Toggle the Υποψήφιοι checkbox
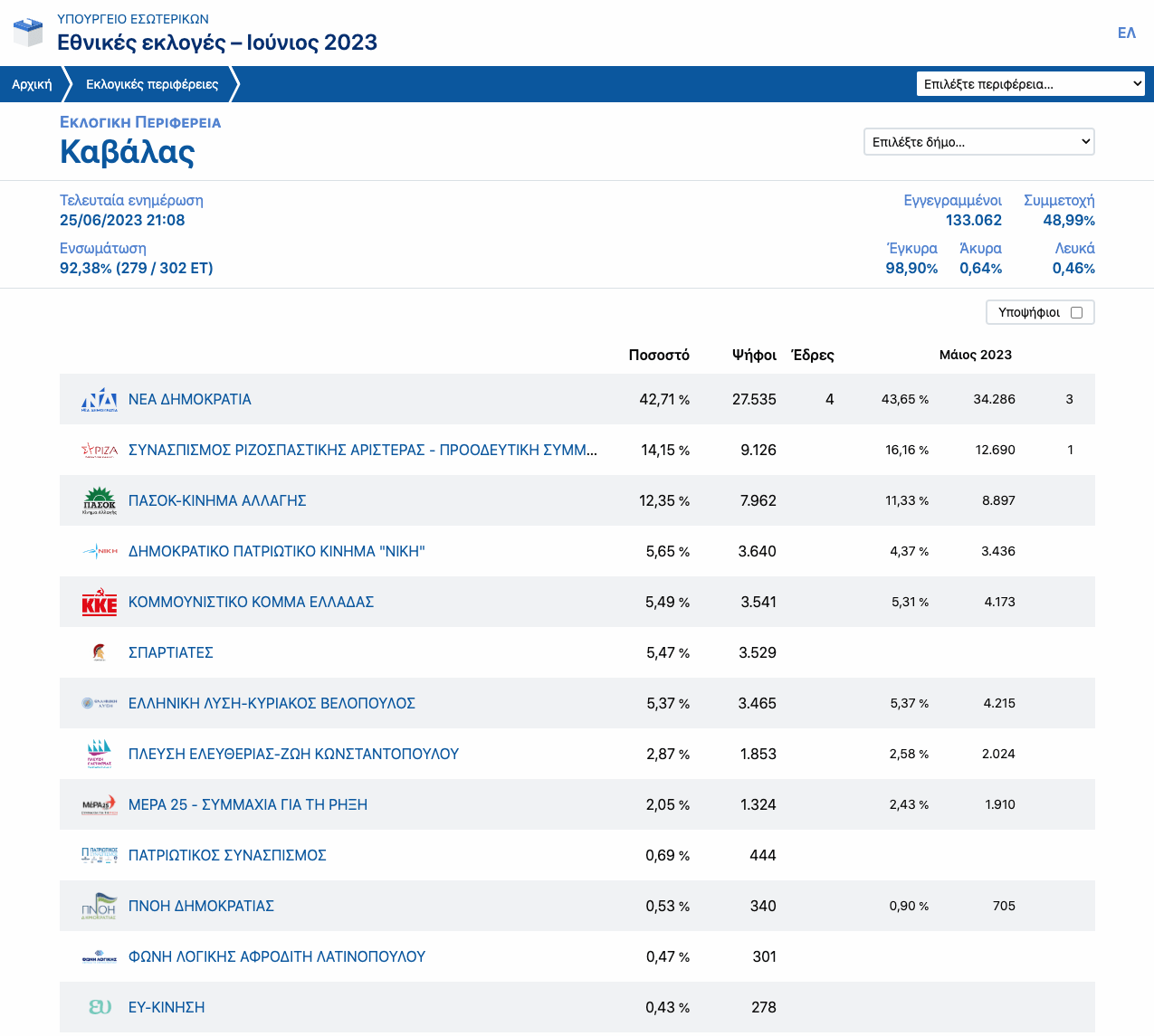This screenshot has width=1154, height=1036. 1076,312
